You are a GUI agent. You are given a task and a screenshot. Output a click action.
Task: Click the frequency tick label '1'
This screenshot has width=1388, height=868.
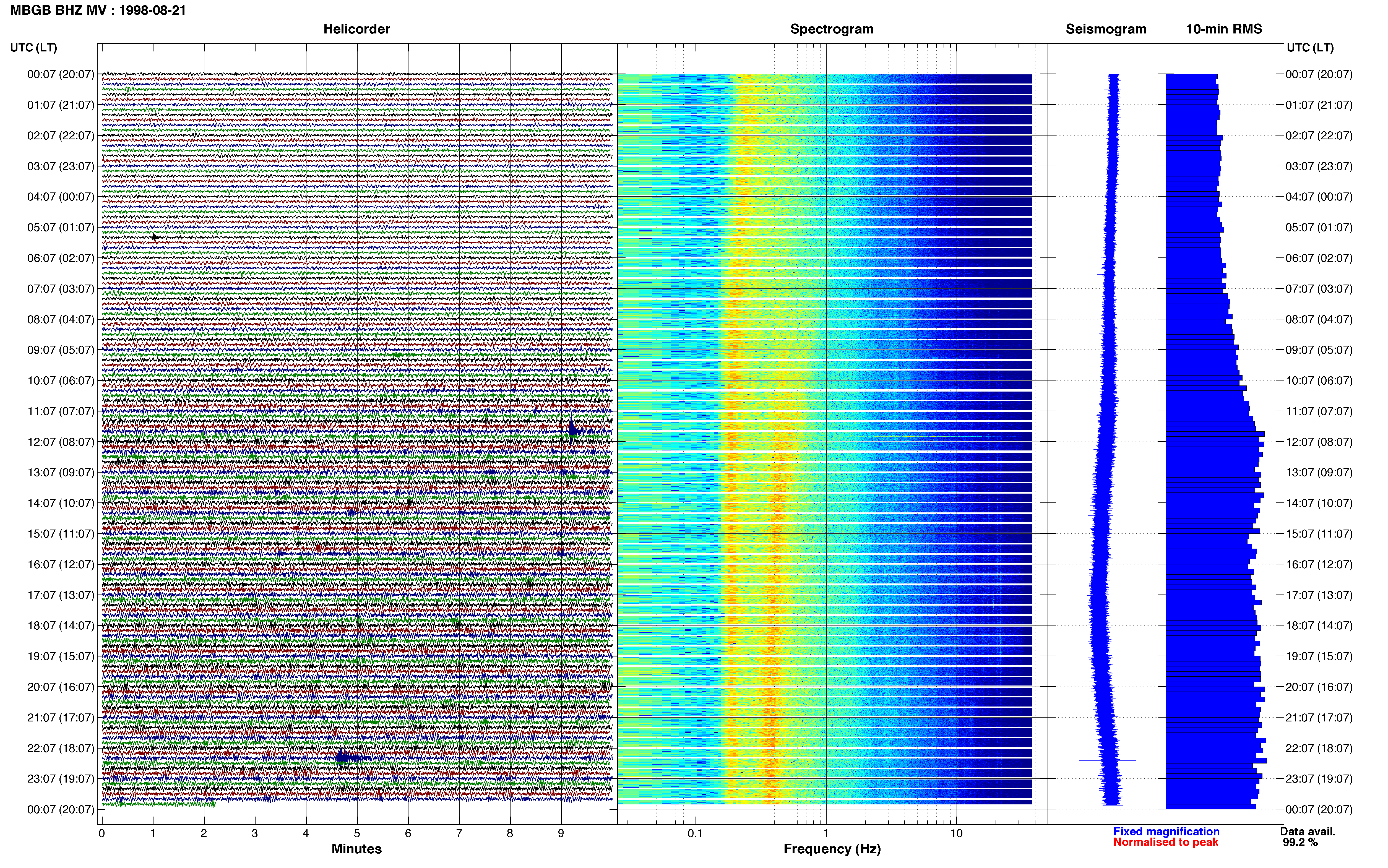pos(826,833)
